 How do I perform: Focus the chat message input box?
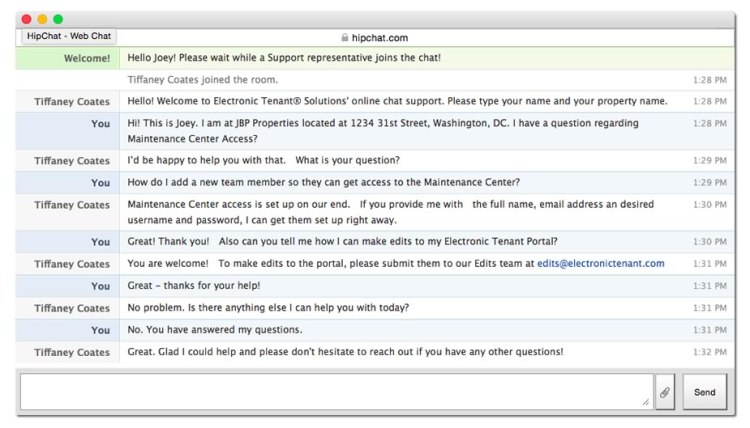pos(335,392)
